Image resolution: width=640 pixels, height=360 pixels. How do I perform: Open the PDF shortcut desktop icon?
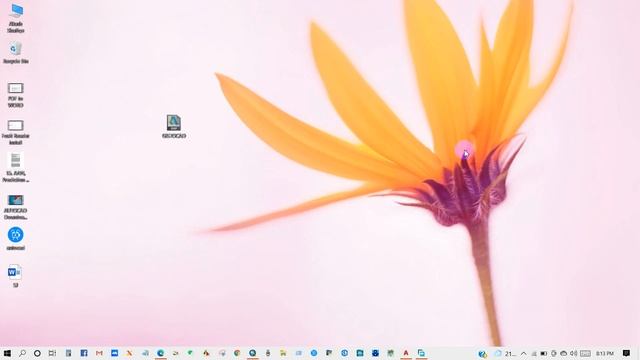16,95
